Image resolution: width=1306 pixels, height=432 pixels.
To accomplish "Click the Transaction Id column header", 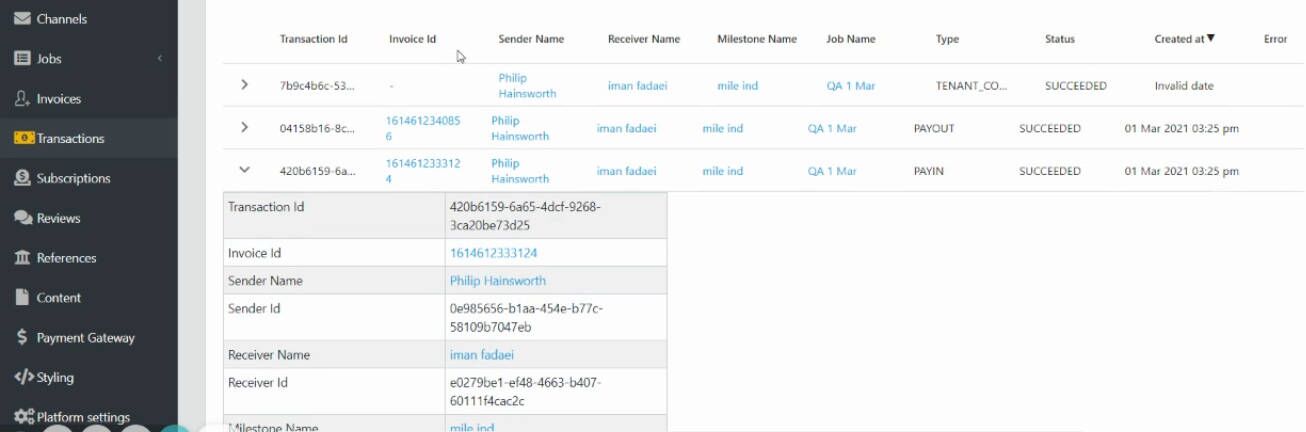I will point(313,39).
